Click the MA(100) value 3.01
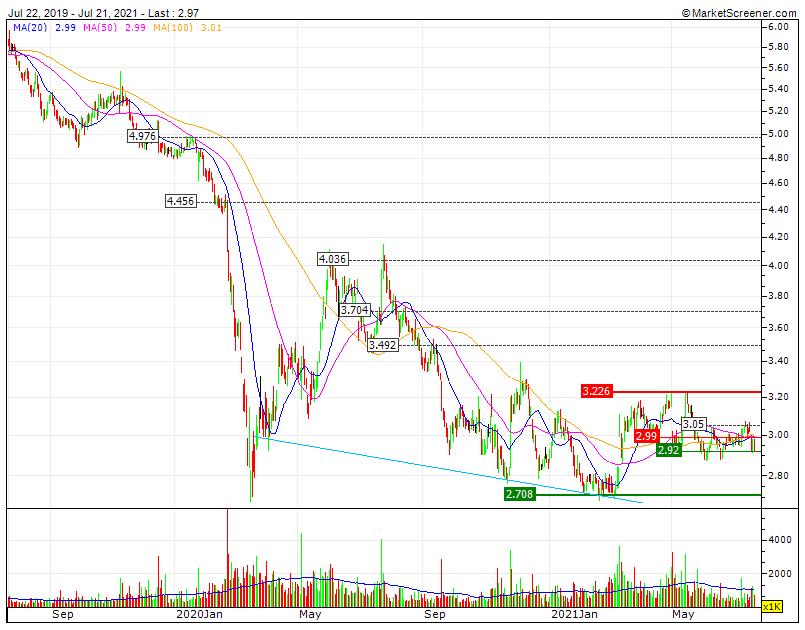Screen dimensions: 805x630 tap(211, 28)
